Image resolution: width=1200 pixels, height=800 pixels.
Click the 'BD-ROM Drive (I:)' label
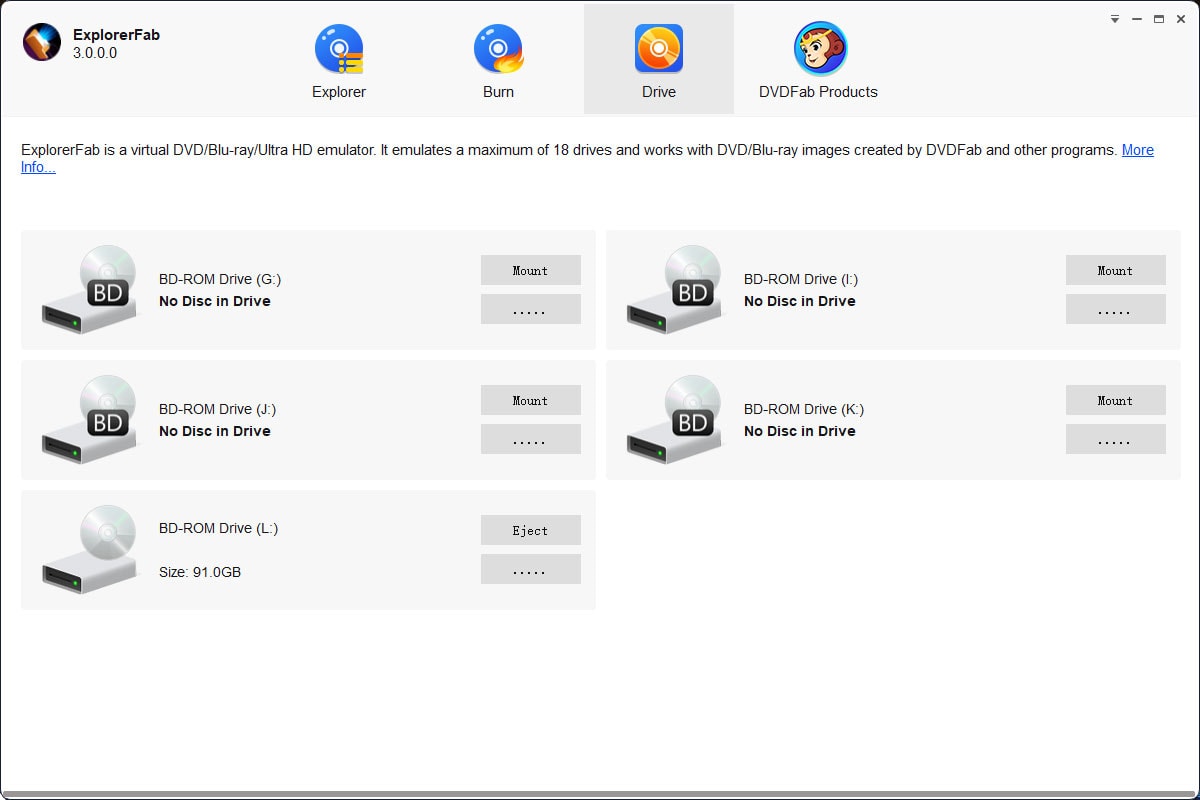click(801, 279)
